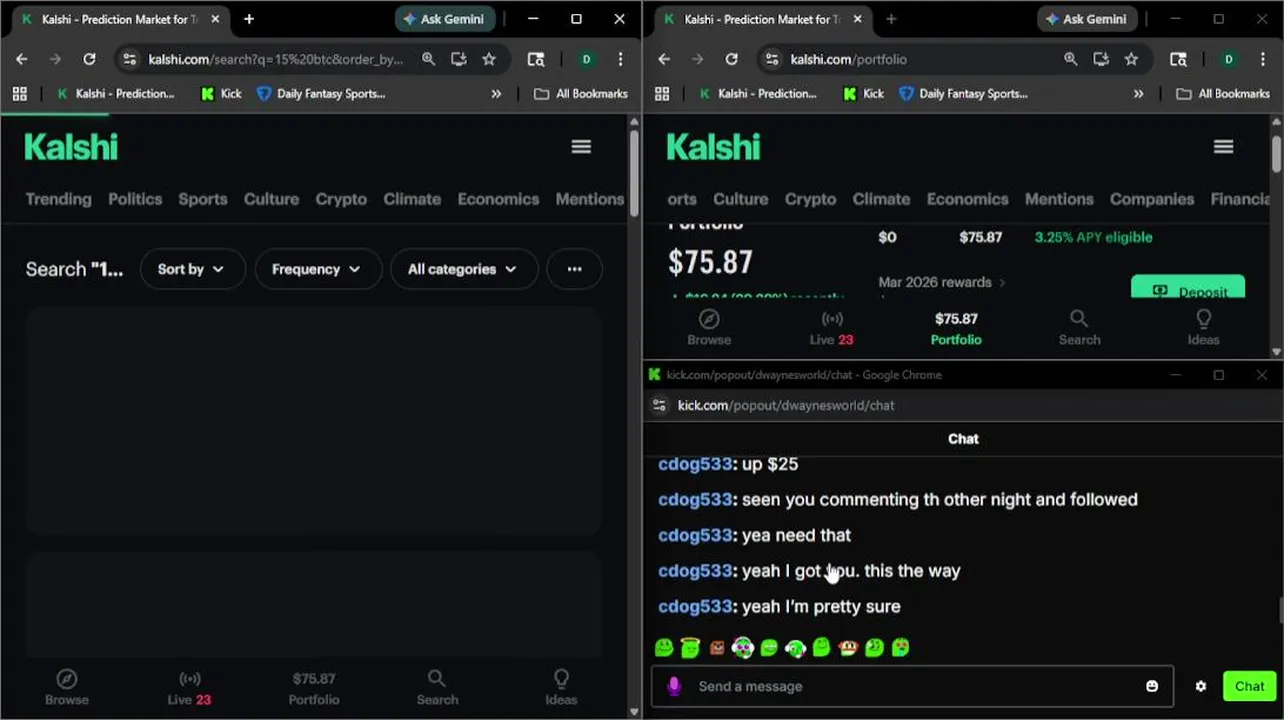Image resolution: width=1284 pixels, height=720 pixels.
Task: Reload the left Kalshi search page
Action: (x=89, y=59)
